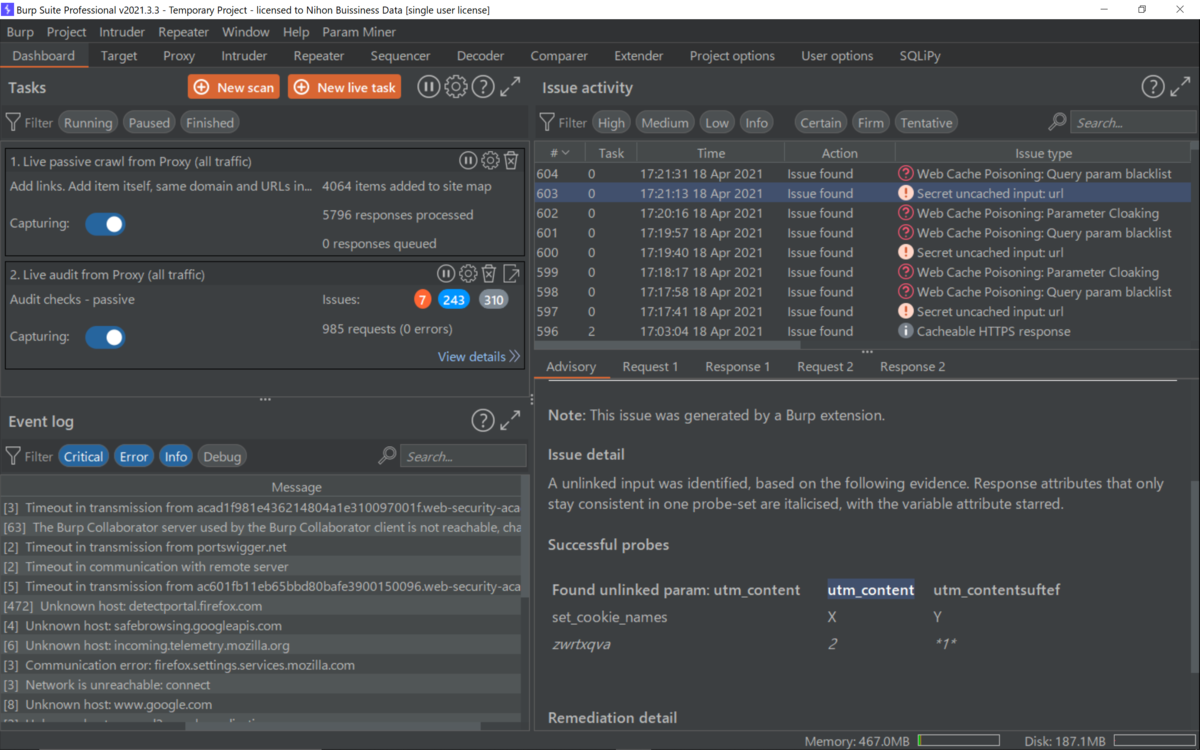Click the Event log filter funnel icon
The image size is (1200, 750).
point(13,456)
